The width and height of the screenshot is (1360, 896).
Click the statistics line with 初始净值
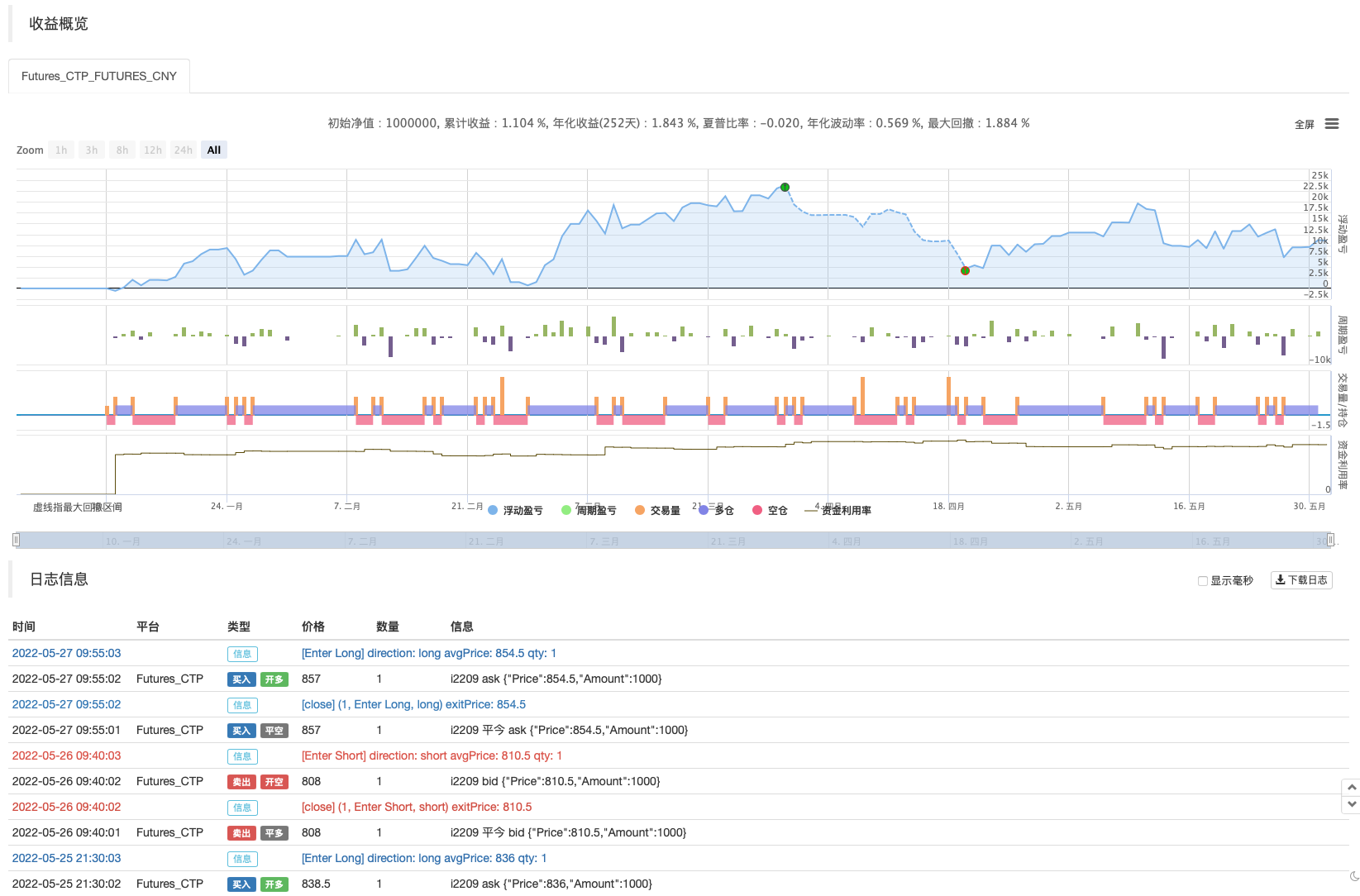tap(679, 123)
